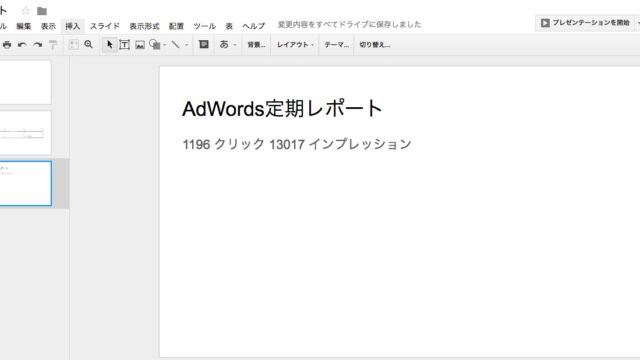640x360 pixels.
Task: Select the zoom magnifier tool
Action: [88, 44]
